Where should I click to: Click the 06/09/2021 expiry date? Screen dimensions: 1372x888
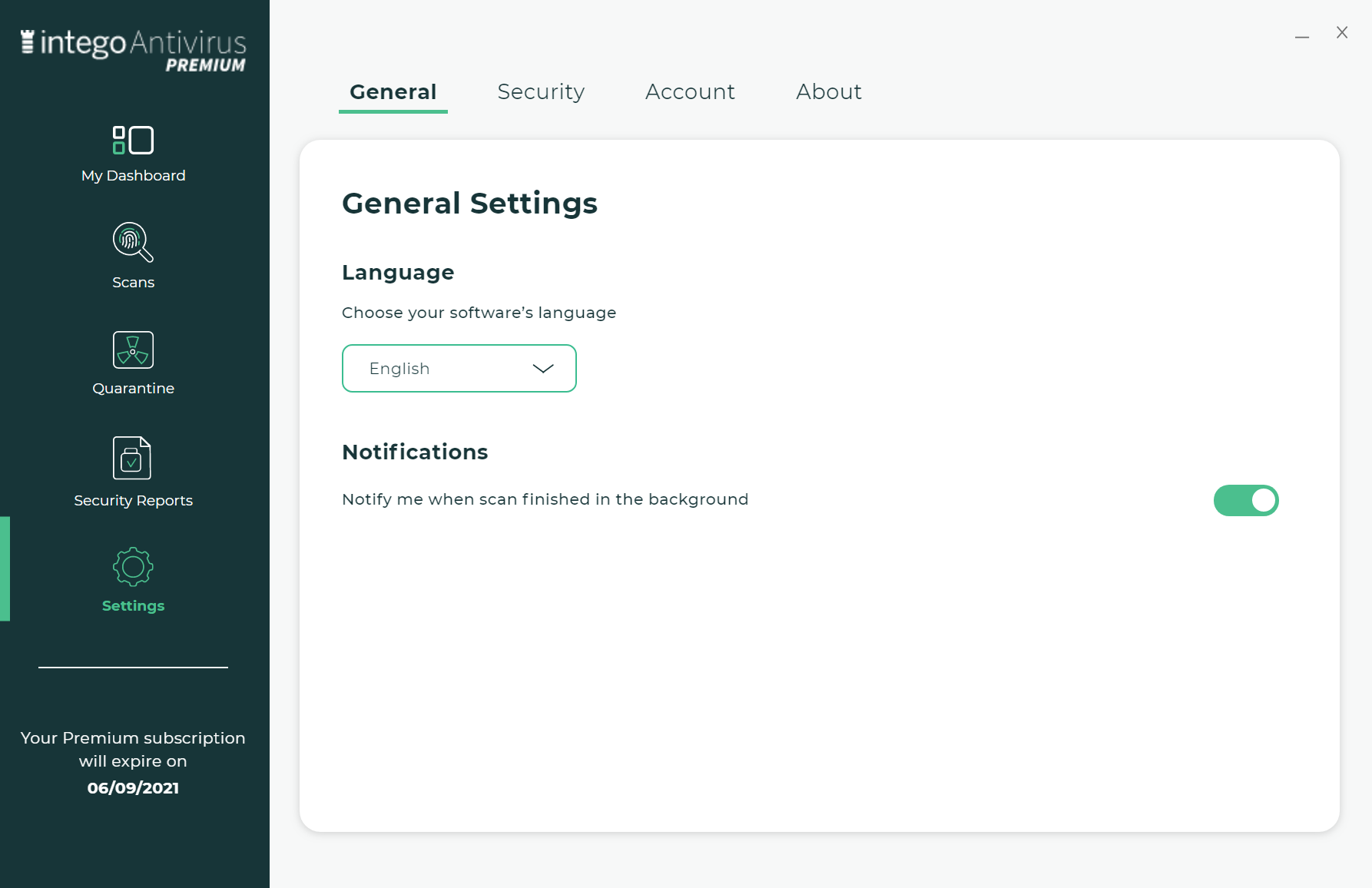(133, 788)
